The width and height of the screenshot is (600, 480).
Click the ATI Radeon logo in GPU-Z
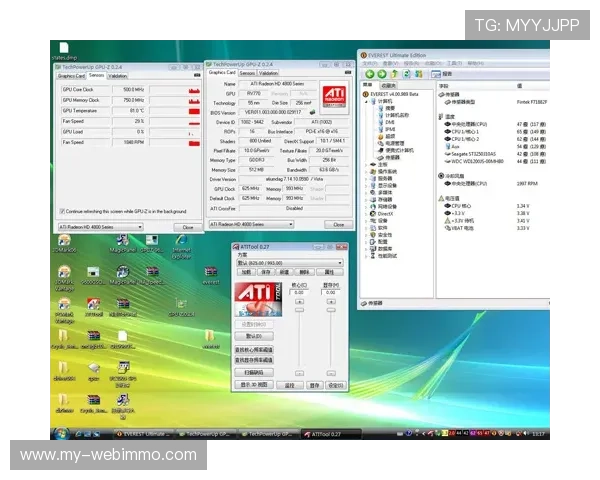coord(334,96)
